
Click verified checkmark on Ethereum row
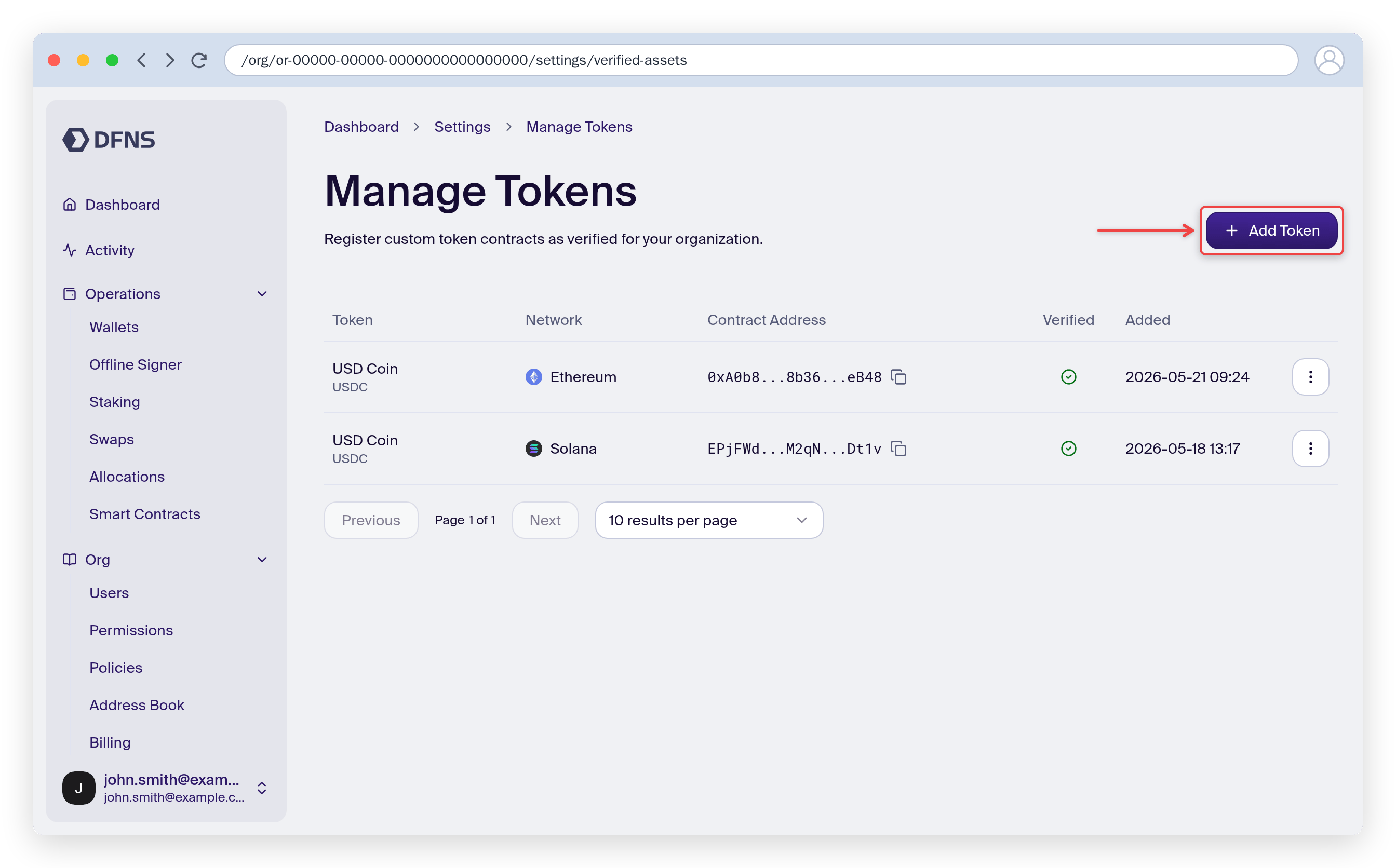(1068, 377)
